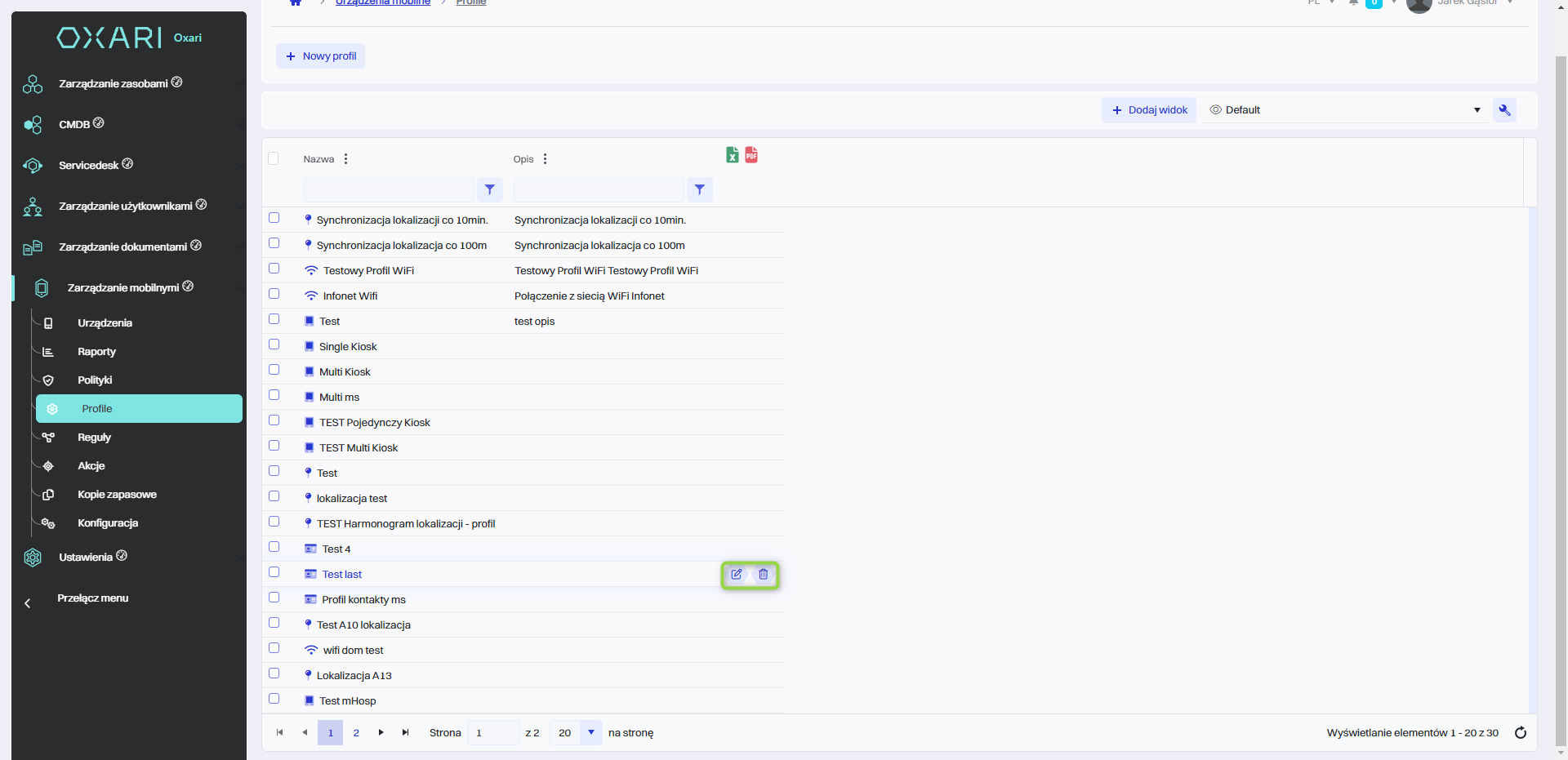
Task: Tick the checkbox for Infonet Wifi
Action: point(274,294)
